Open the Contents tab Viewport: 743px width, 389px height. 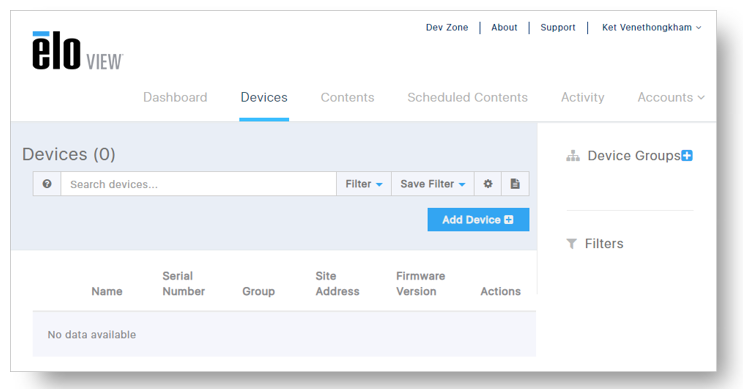coord(347,97)
